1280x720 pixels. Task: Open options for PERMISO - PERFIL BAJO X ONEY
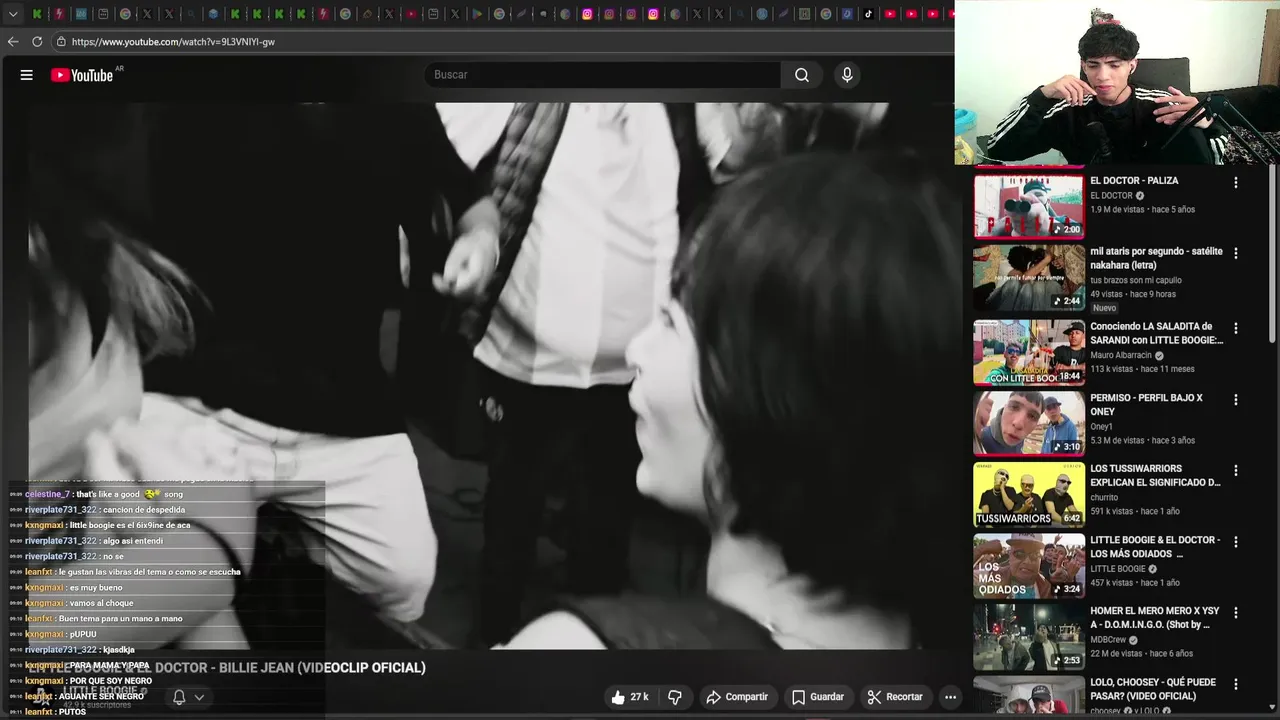point(1236,400)
